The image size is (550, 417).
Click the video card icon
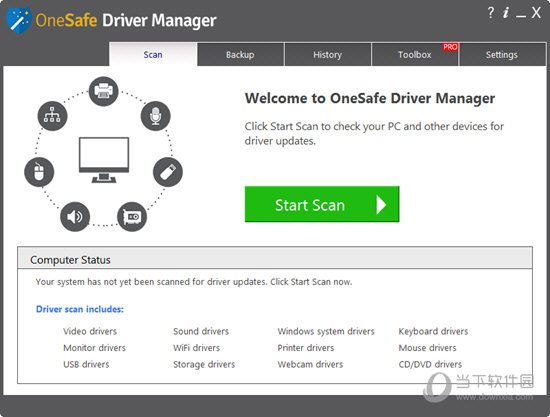(132, 217)
